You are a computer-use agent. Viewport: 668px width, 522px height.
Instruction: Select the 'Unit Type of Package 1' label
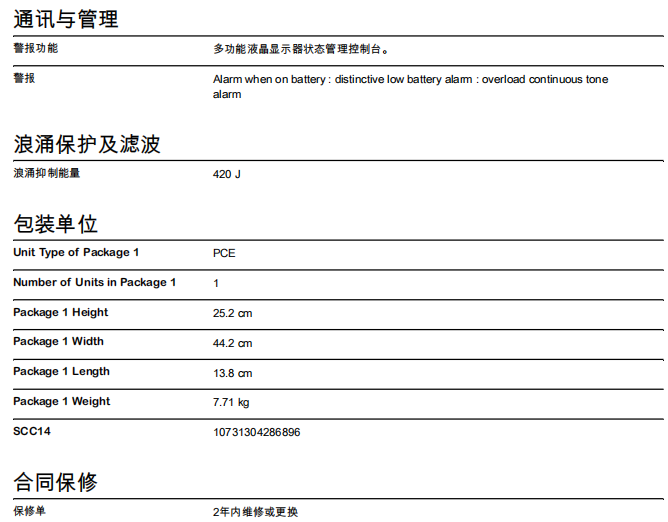[76, 253]
